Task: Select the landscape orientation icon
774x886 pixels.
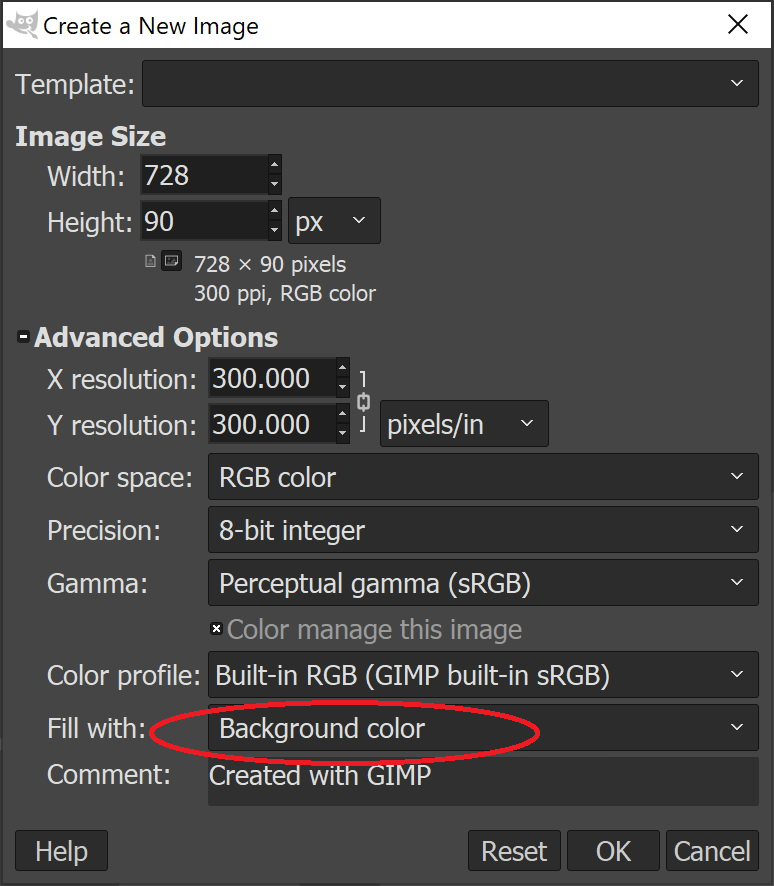Action: (x=171, y=262)
